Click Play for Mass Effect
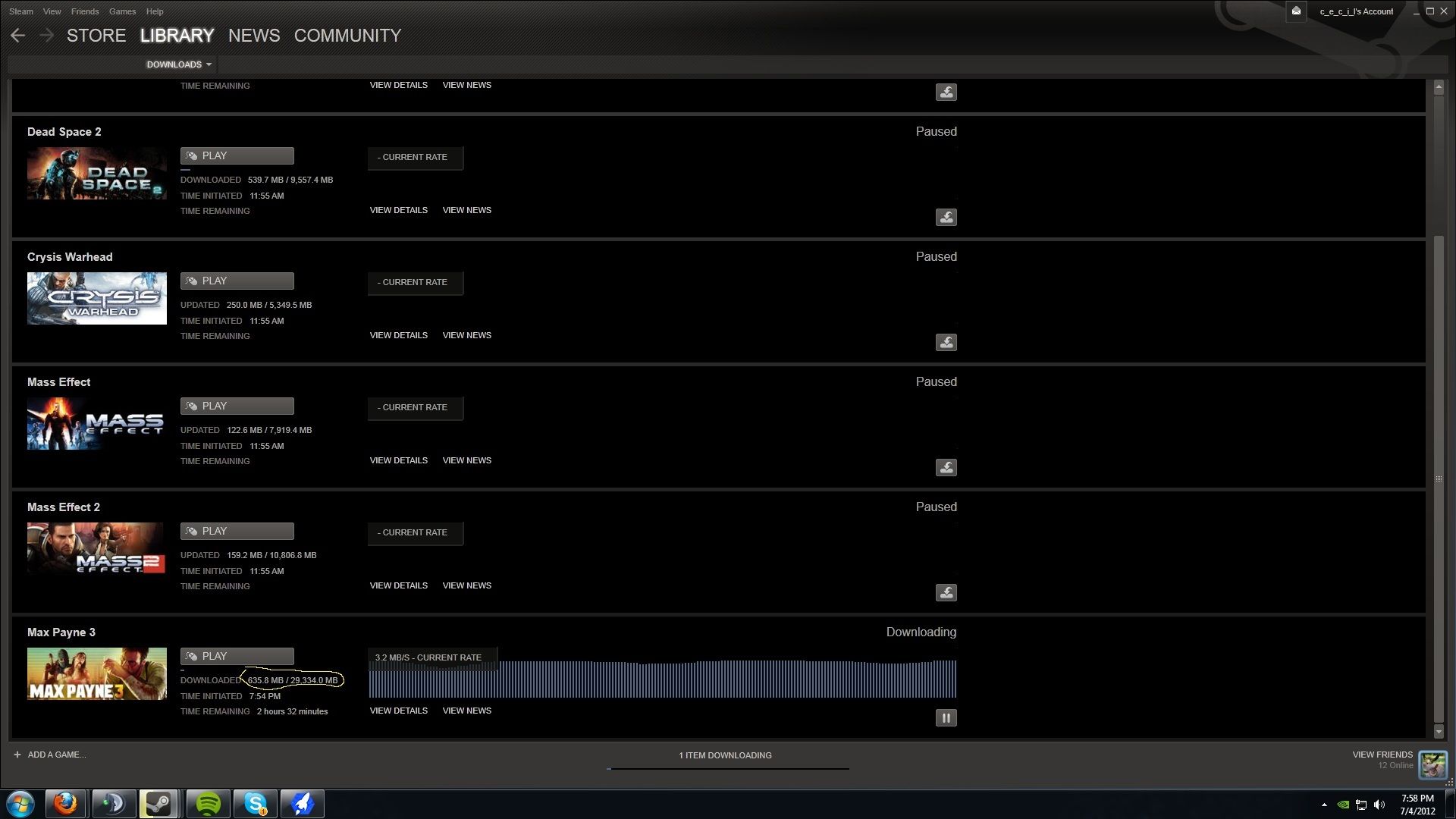The width and height of the screenshot is (1456, 819). 237,406
